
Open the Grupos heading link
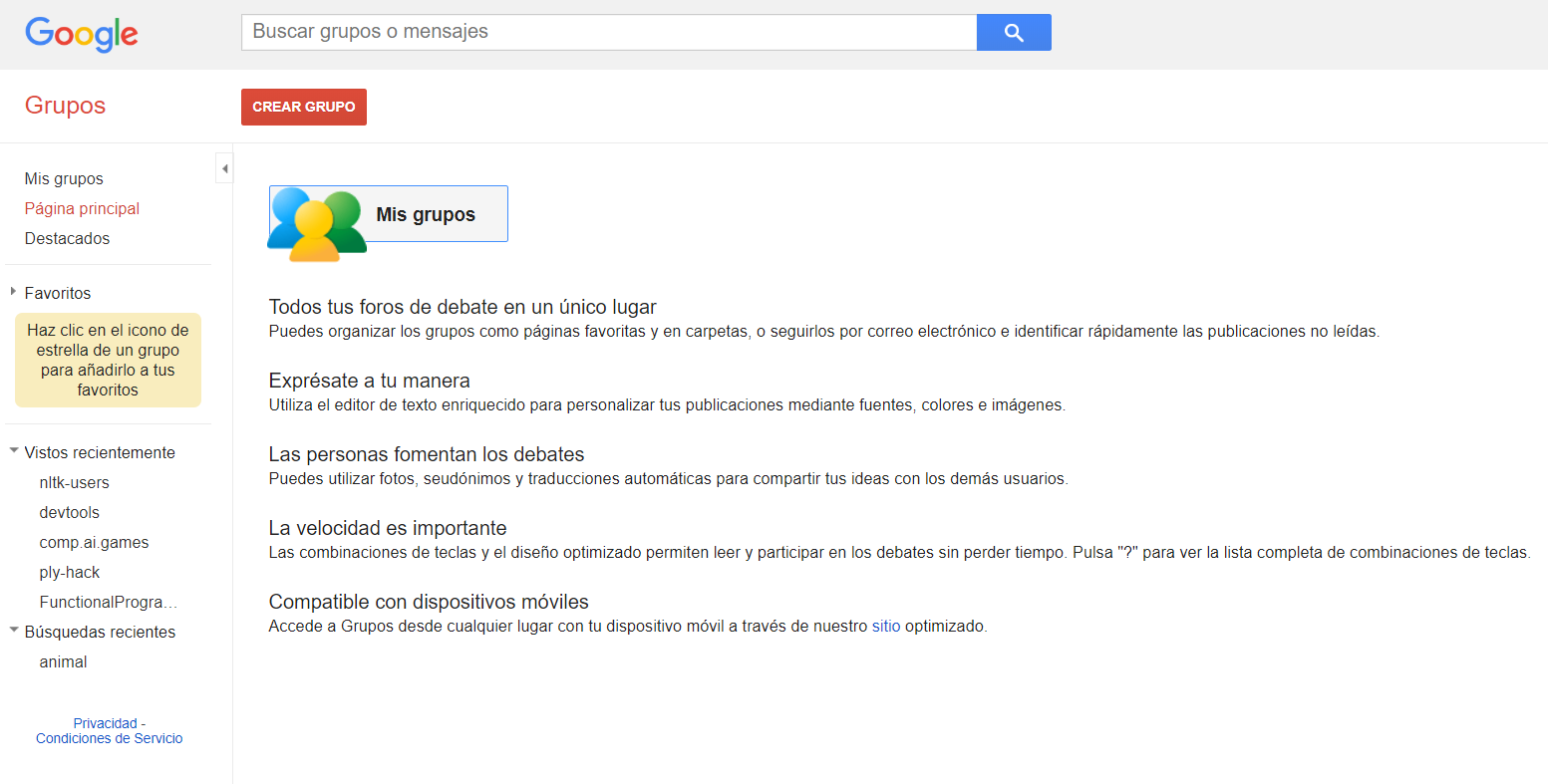click(x=65, y=106)
